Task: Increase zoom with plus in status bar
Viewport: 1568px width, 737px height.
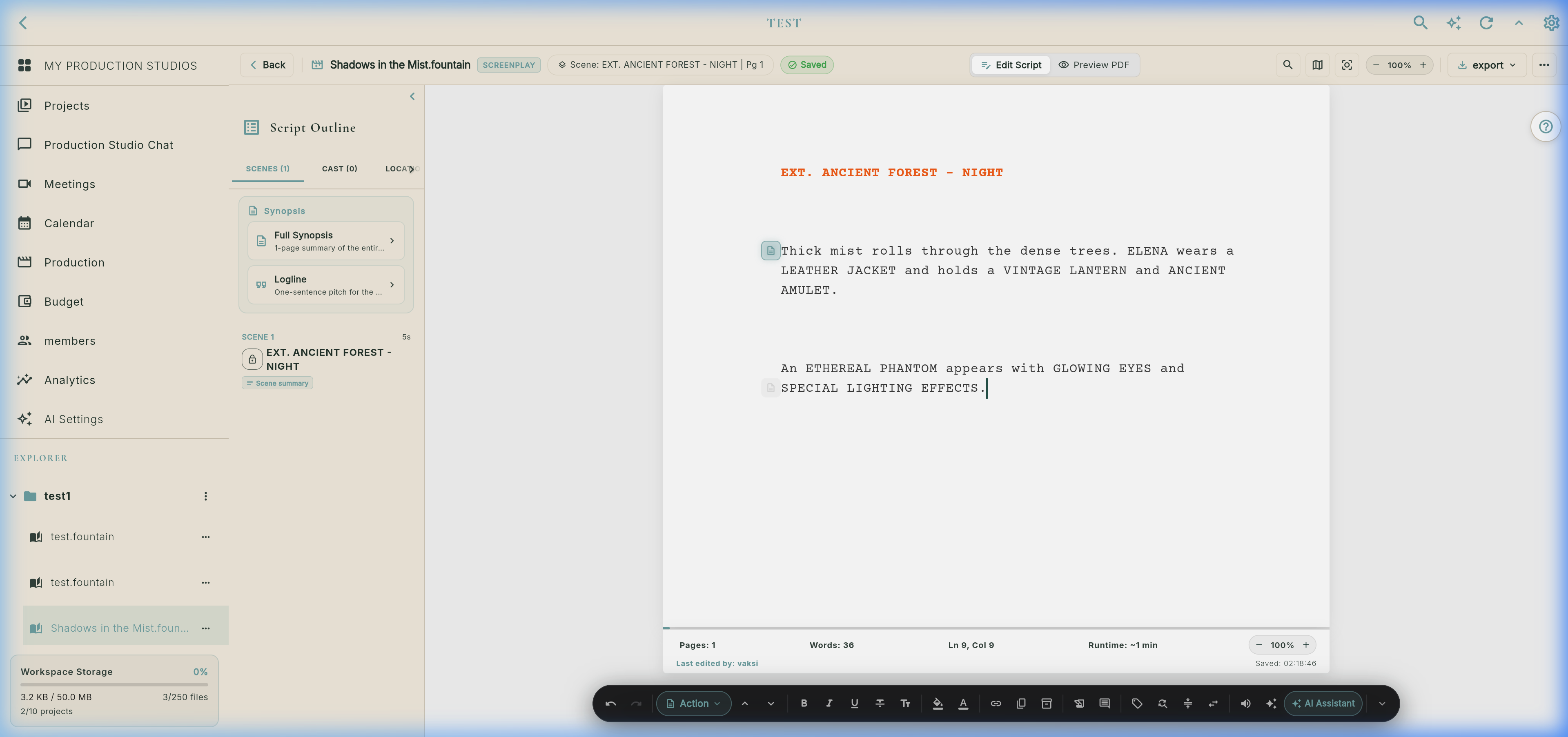Action: coord(1306,645)
